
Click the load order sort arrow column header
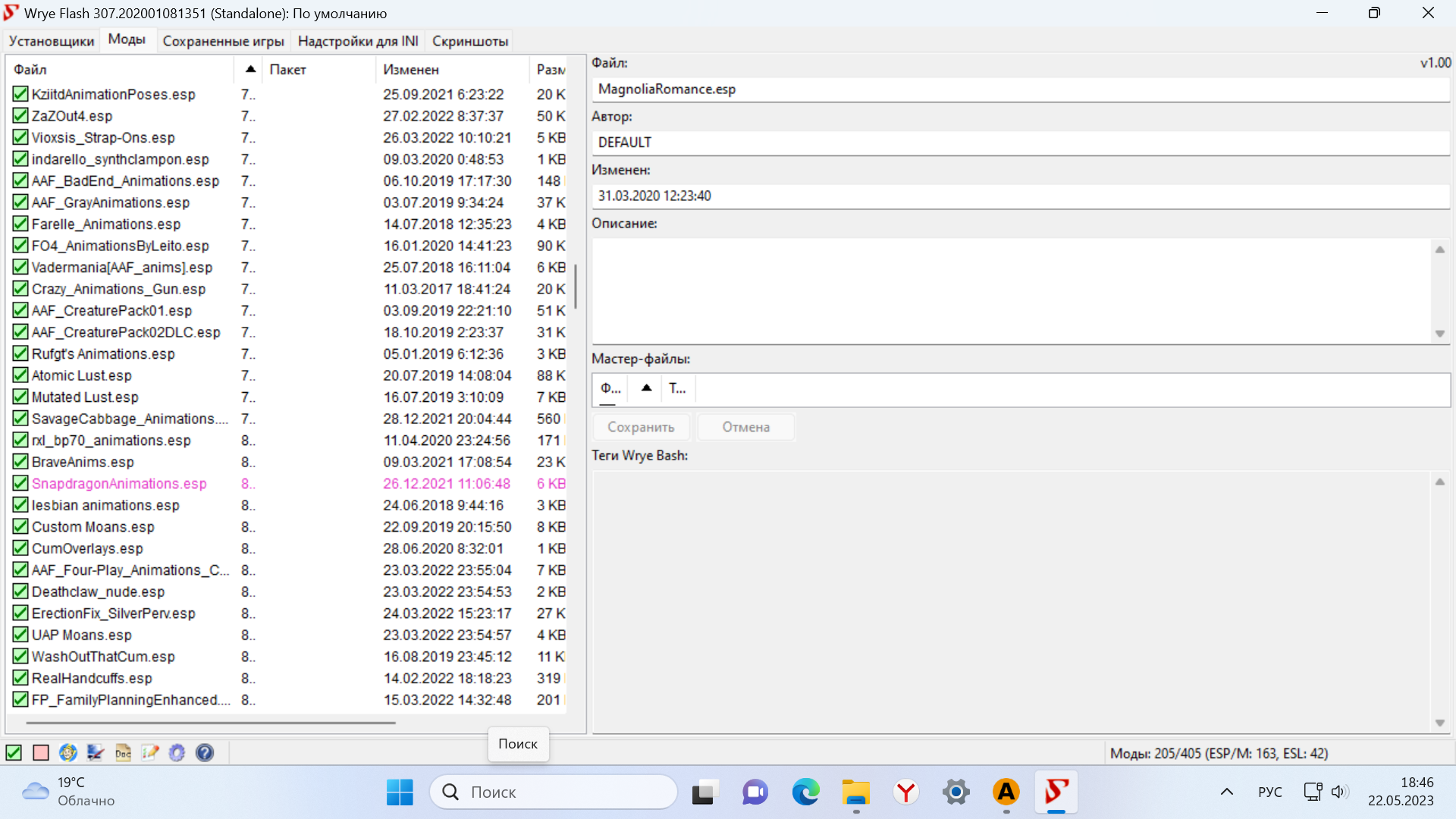(x=249, y=69)
